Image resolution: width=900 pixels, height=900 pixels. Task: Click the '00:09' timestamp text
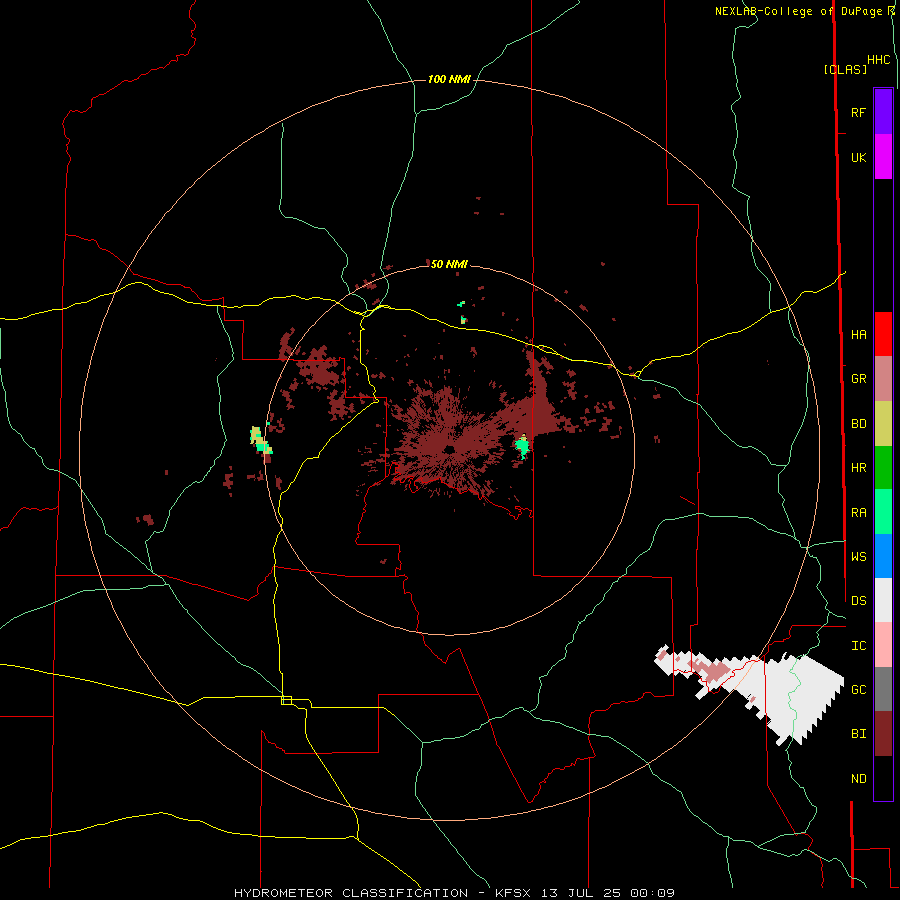click(652, 893)
